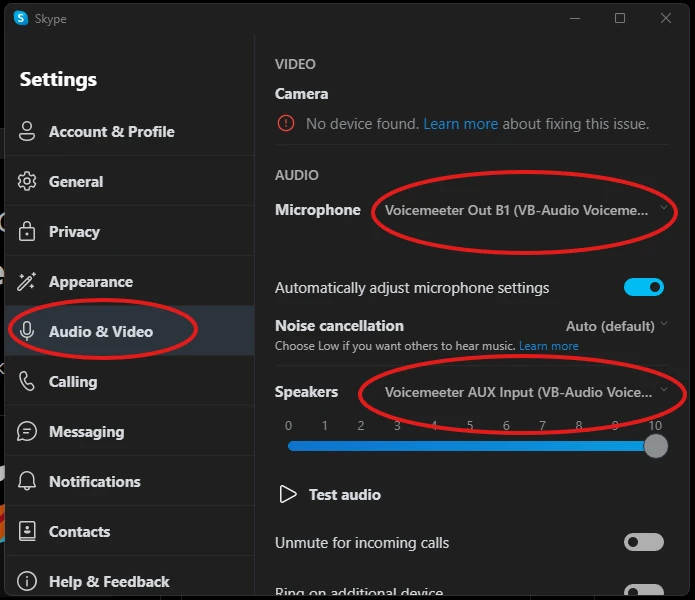The height and width of the screenshot is (600, 695).
Task: Click the address book icon beside Contacts
Action: 27,531
